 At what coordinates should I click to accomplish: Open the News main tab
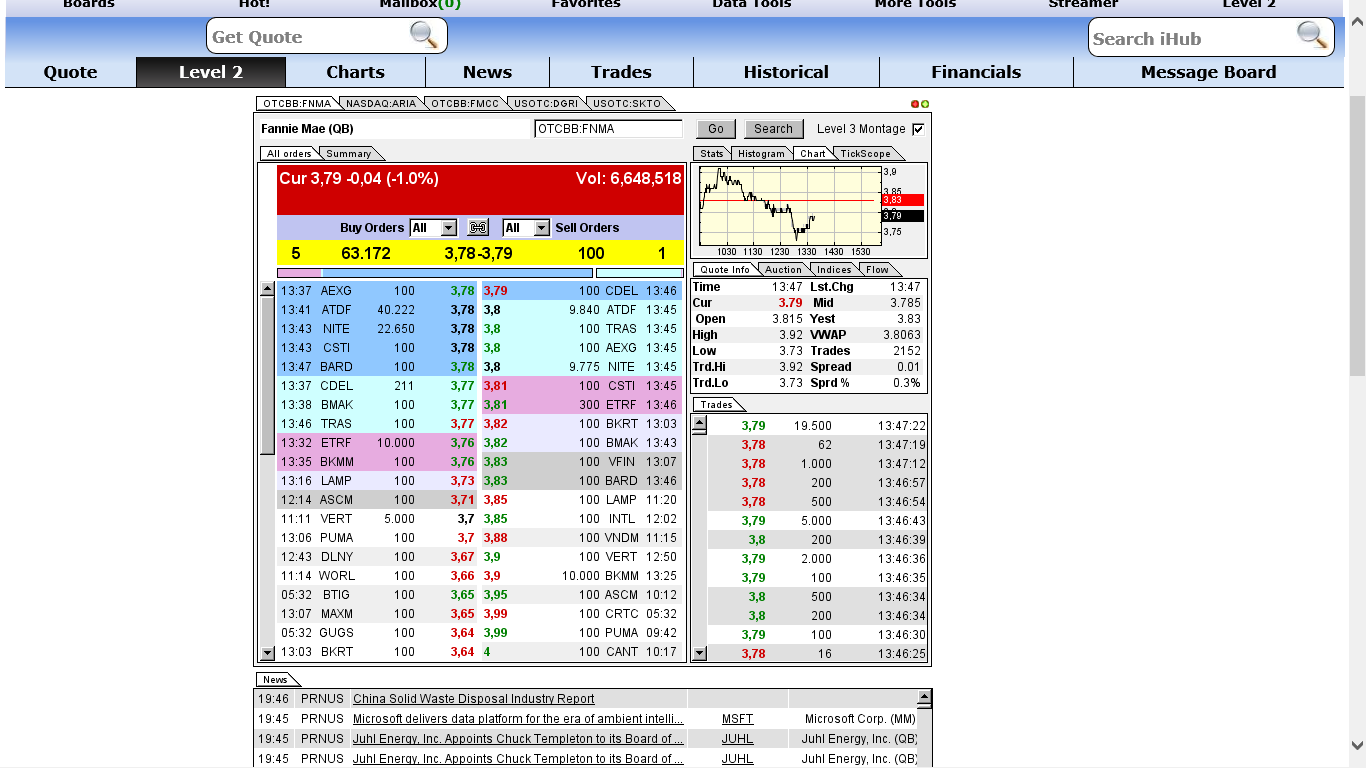pos(487,72)
